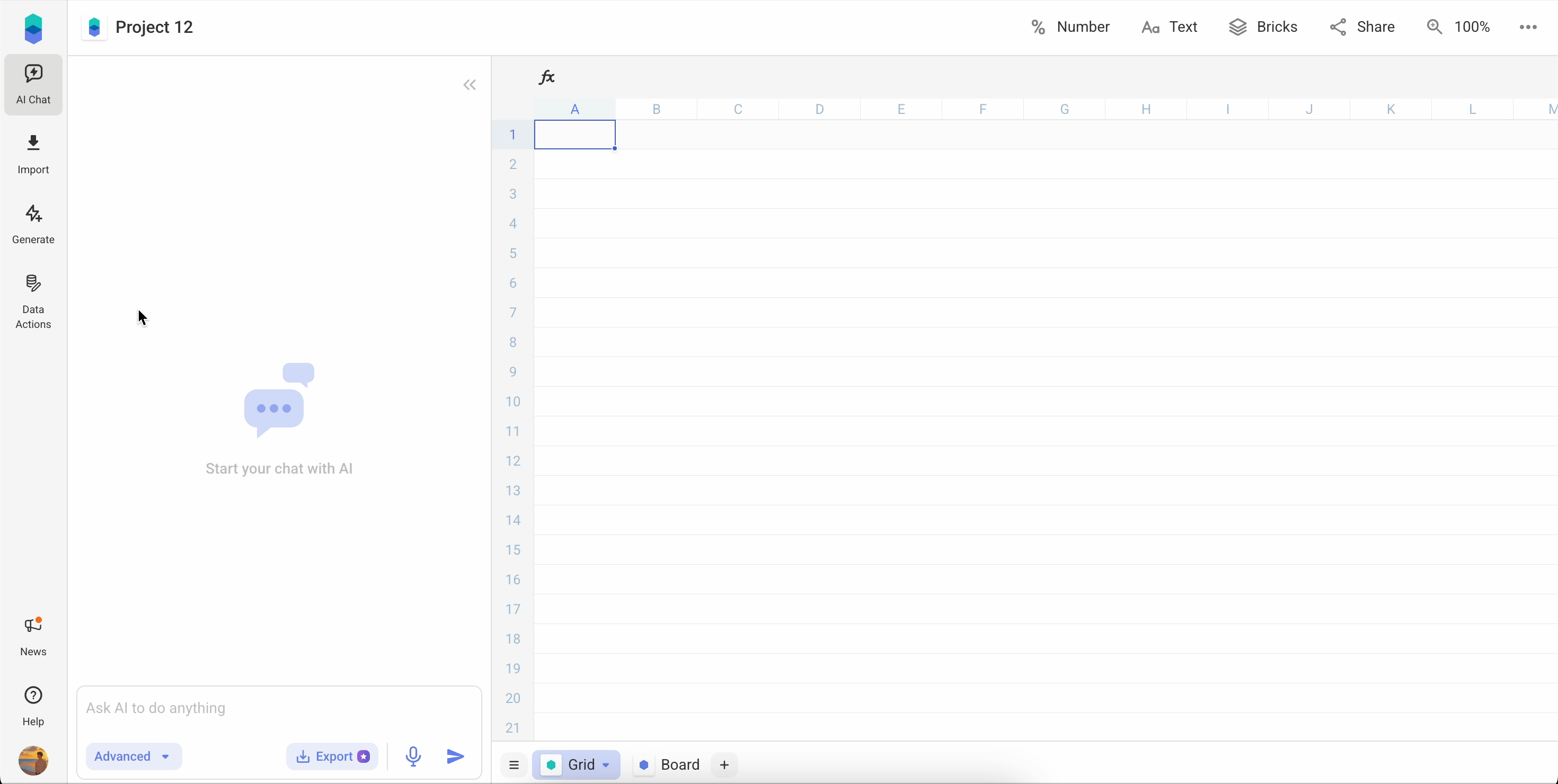Open the sheets list hamburger menu
The image size is (1558, 784).
click(514, 764)
